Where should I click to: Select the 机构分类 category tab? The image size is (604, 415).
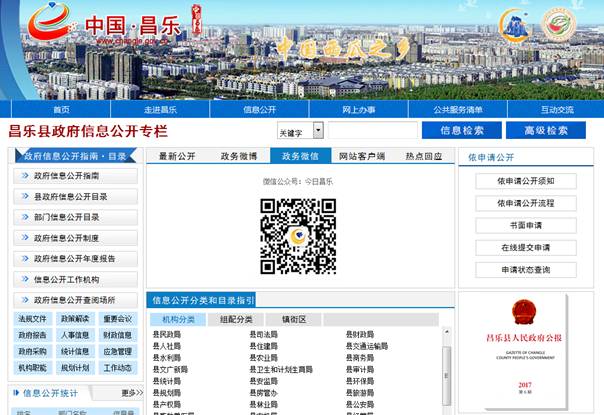click(179, 320)
